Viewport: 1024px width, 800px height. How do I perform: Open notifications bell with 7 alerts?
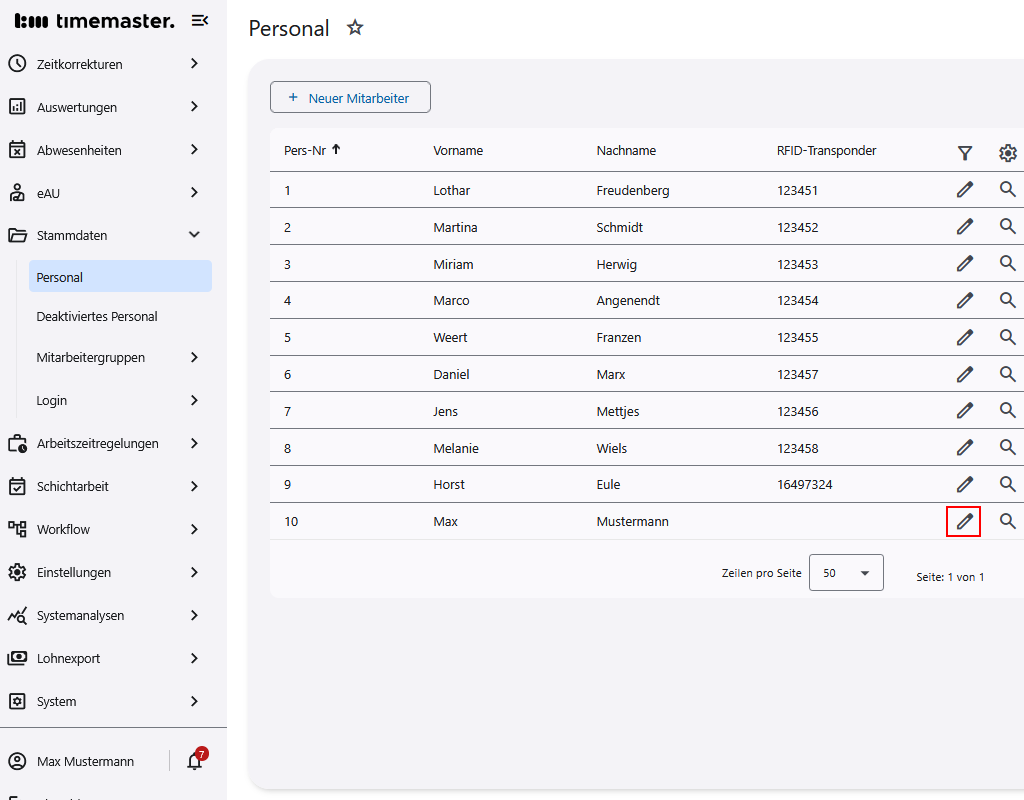tap(195, 761)
